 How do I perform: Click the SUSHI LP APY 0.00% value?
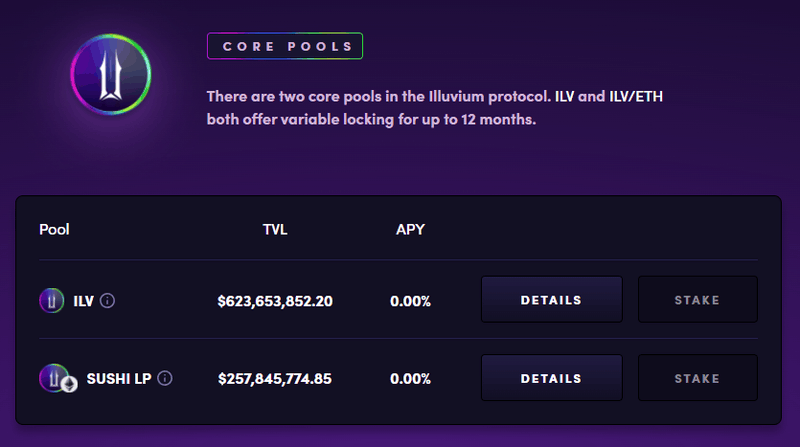(x=410, y=379)
